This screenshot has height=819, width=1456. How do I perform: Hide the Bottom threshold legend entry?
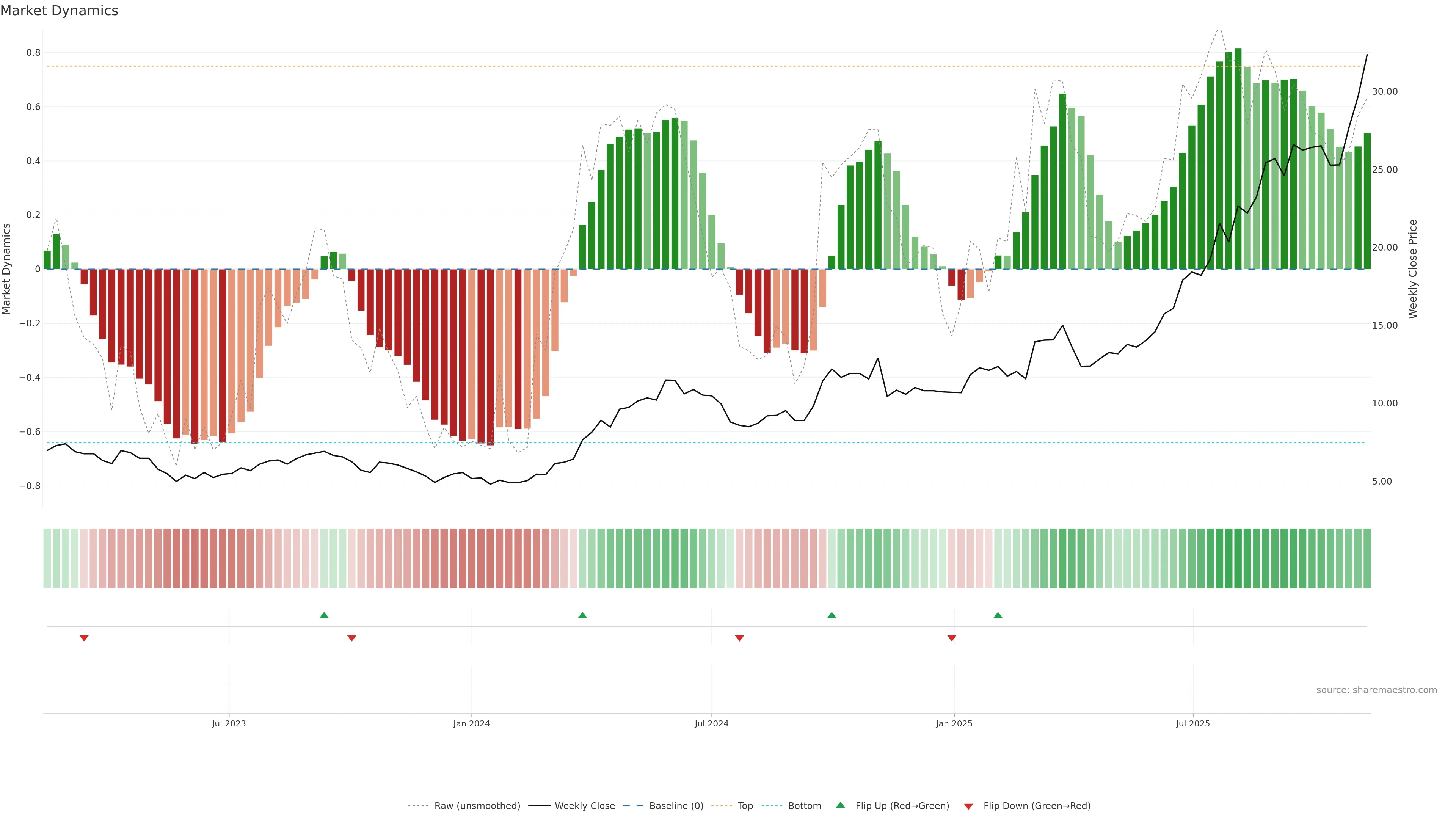pos(804,806)
